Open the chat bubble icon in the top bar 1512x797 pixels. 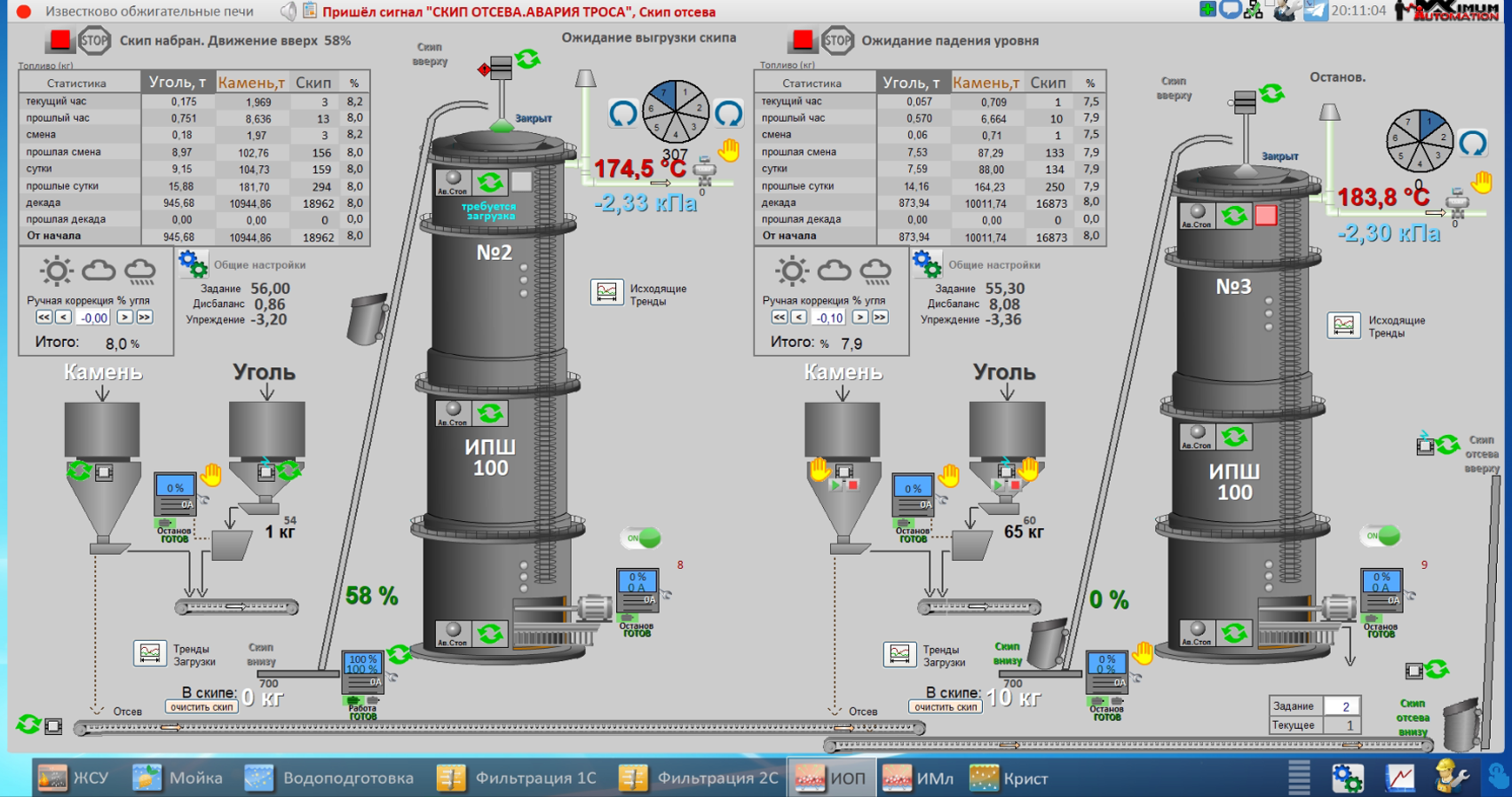[x=1230, y=10]
